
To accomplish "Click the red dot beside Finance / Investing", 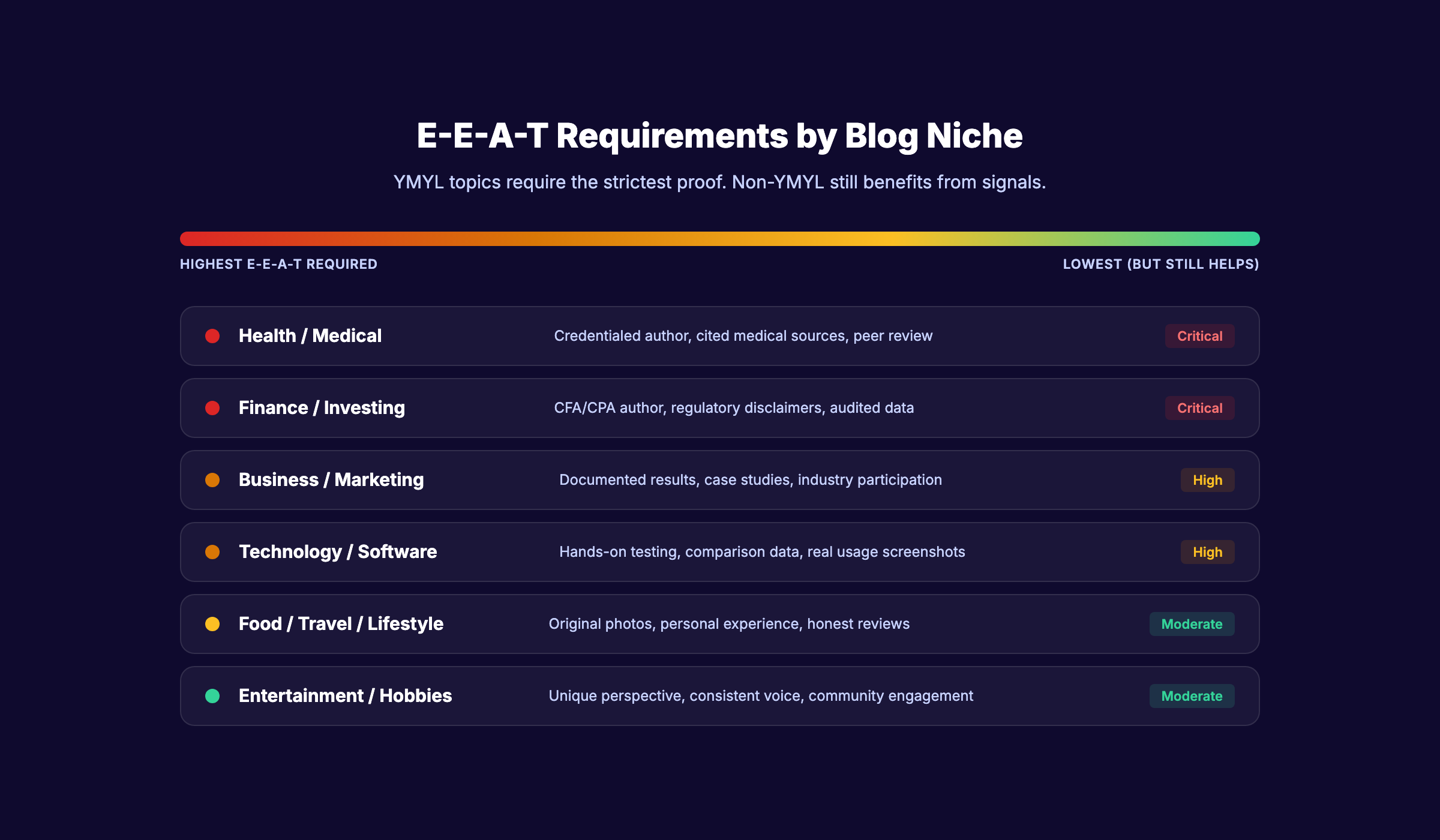I will click(213, 408).
